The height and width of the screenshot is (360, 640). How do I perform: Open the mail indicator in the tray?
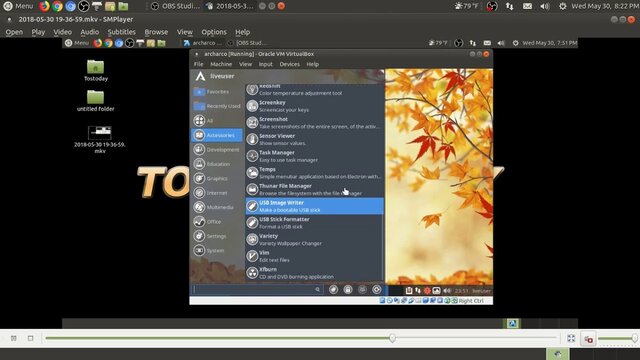527,6
